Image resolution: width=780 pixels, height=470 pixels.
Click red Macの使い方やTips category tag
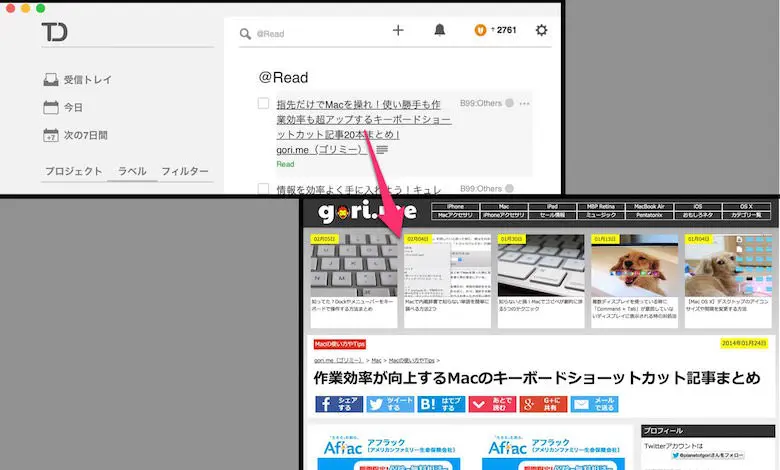340,344
